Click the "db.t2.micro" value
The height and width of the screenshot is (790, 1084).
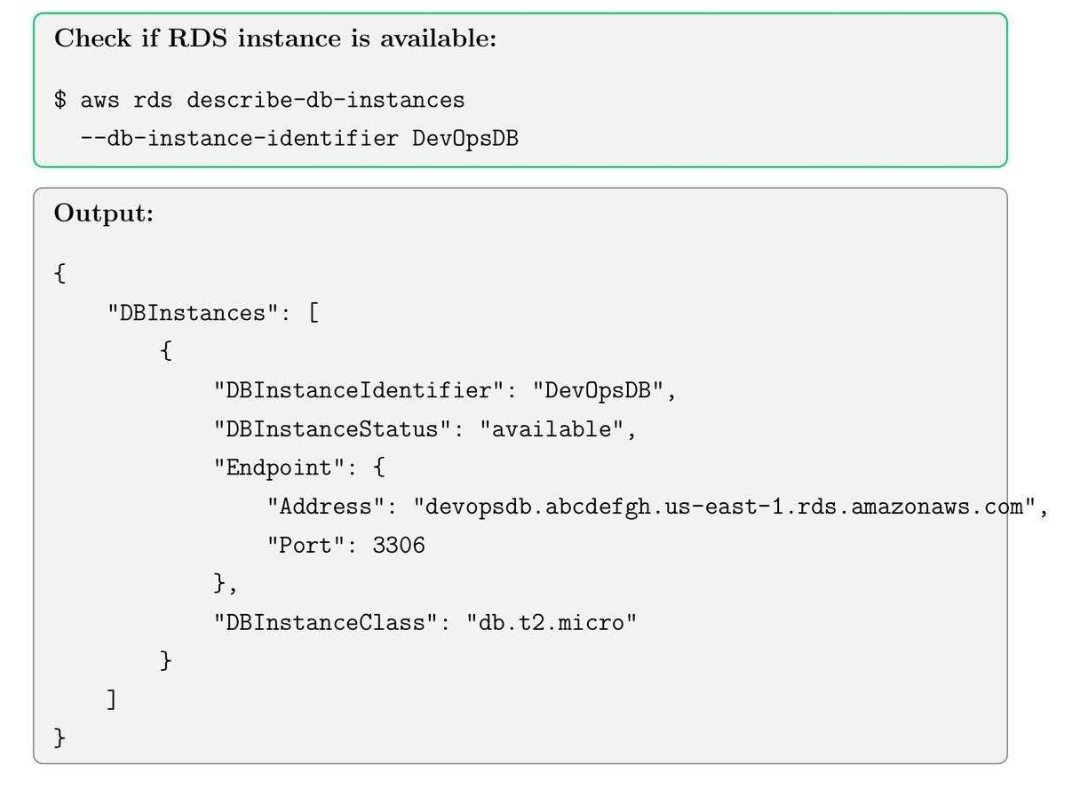(x=558, y=623)
